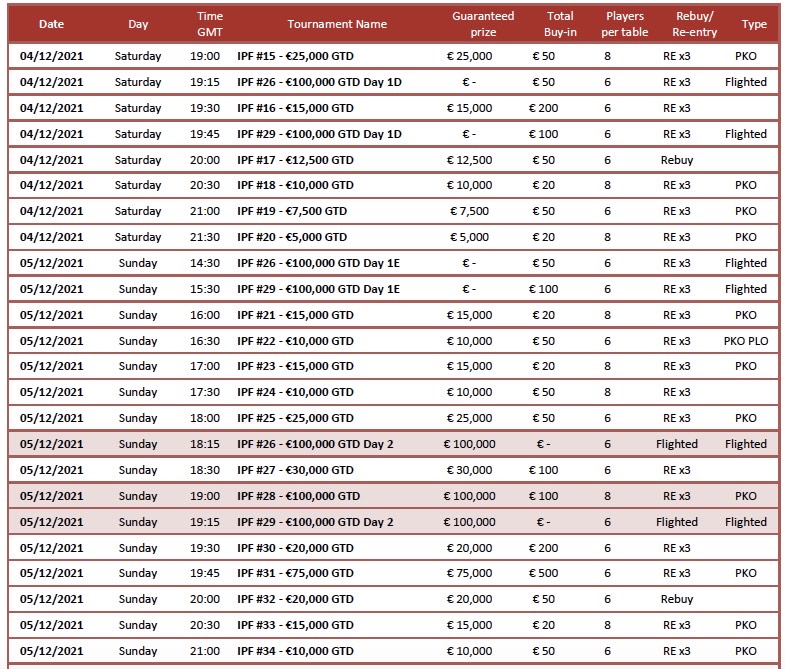This screenshot has height=669, width=785.
Task: Select IPF #26 - €100,000 GTD Day 1D
Action: click(x=319, y=82)
